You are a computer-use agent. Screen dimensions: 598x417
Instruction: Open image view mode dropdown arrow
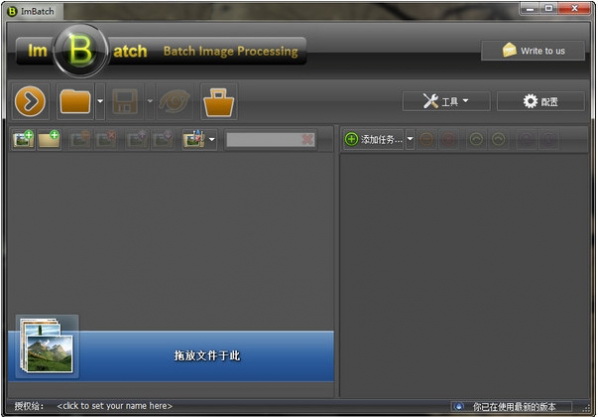click(212, 140)
